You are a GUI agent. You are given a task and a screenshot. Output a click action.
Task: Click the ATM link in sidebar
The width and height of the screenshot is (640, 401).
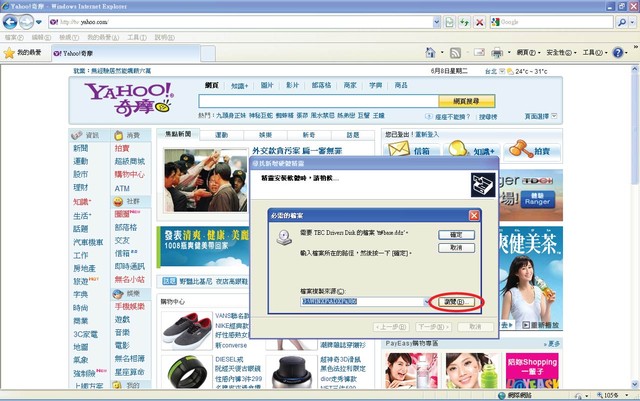point(122,188)
